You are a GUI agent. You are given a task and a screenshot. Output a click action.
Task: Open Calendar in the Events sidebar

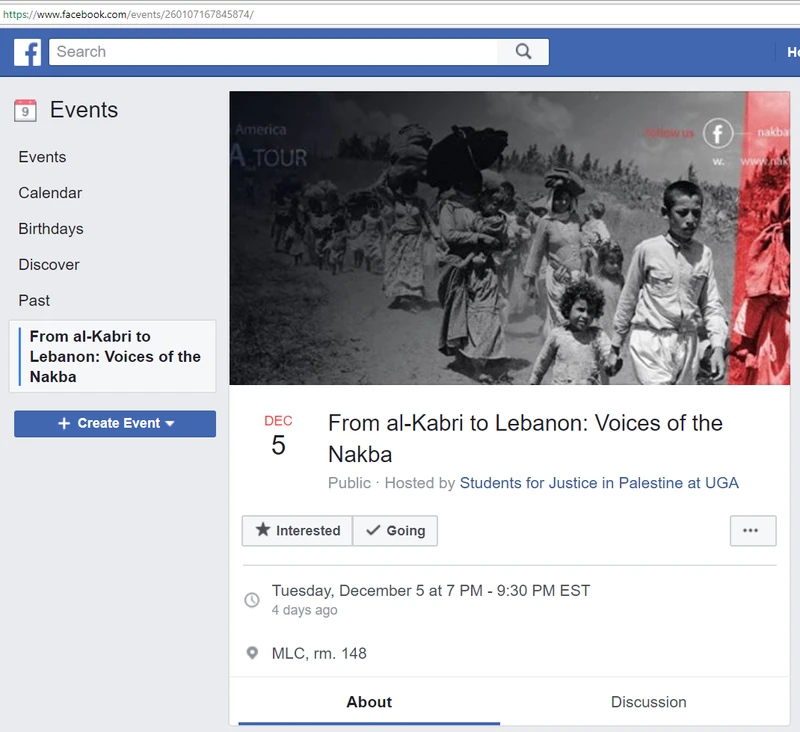pyautogui.click(x=50, y=193)
